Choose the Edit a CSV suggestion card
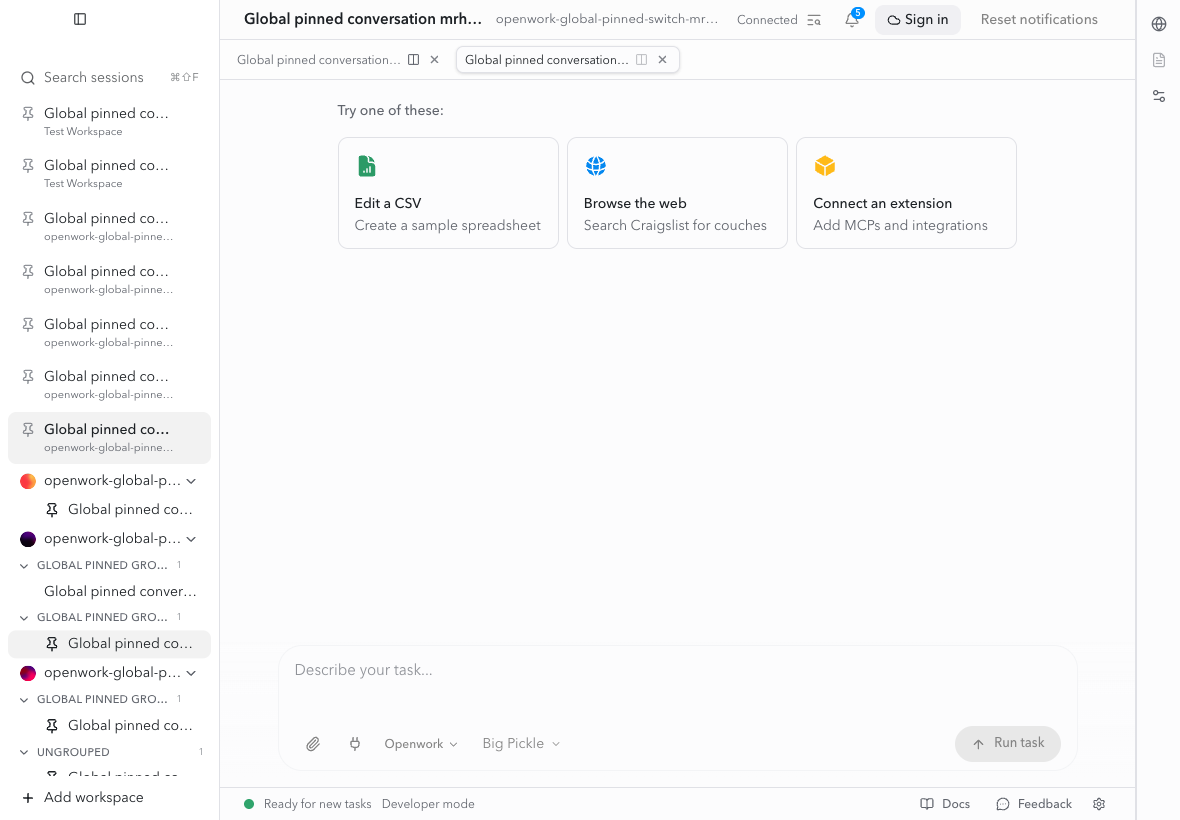The image size is (1180, 820). [x=449, y=193]
